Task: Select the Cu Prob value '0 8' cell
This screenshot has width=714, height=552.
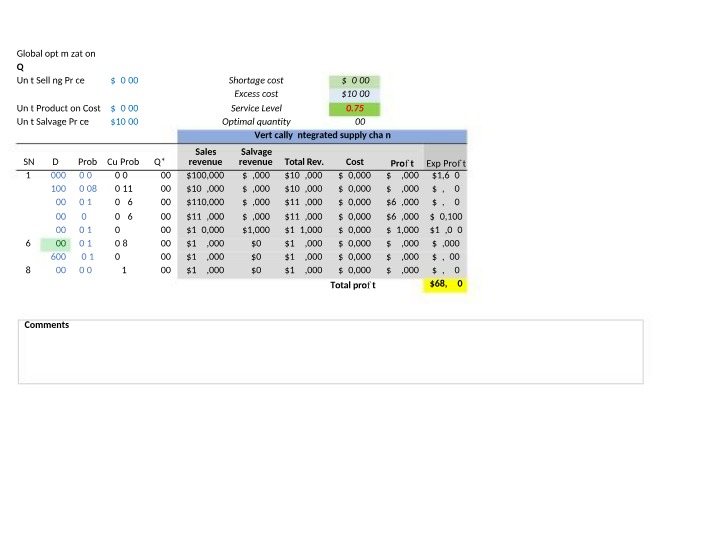Action: [x=121, y=244]
